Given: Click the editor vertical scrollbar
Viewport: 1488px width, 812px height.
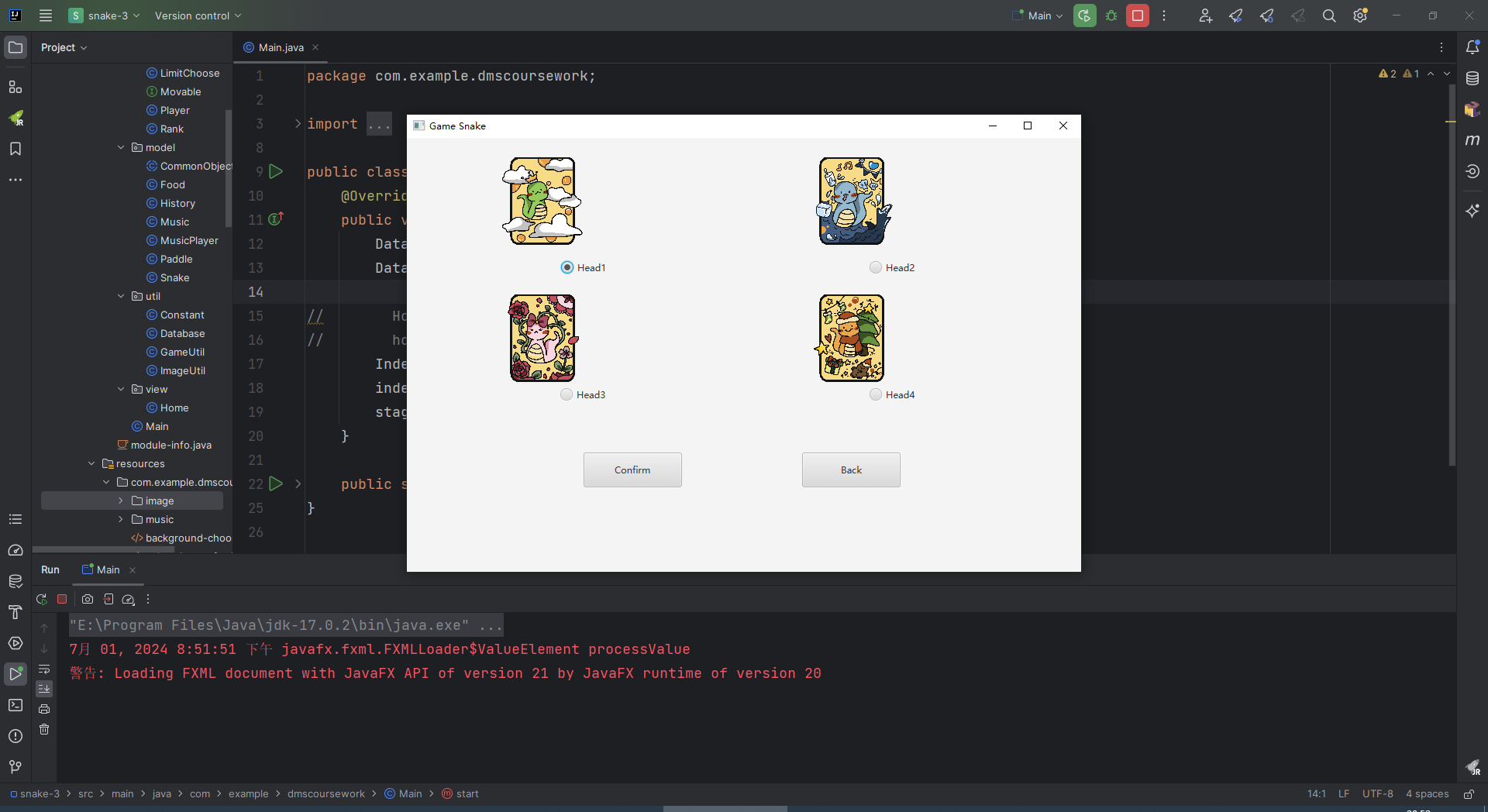Looking at the screenshot, I should click(x=1452, y=274).
